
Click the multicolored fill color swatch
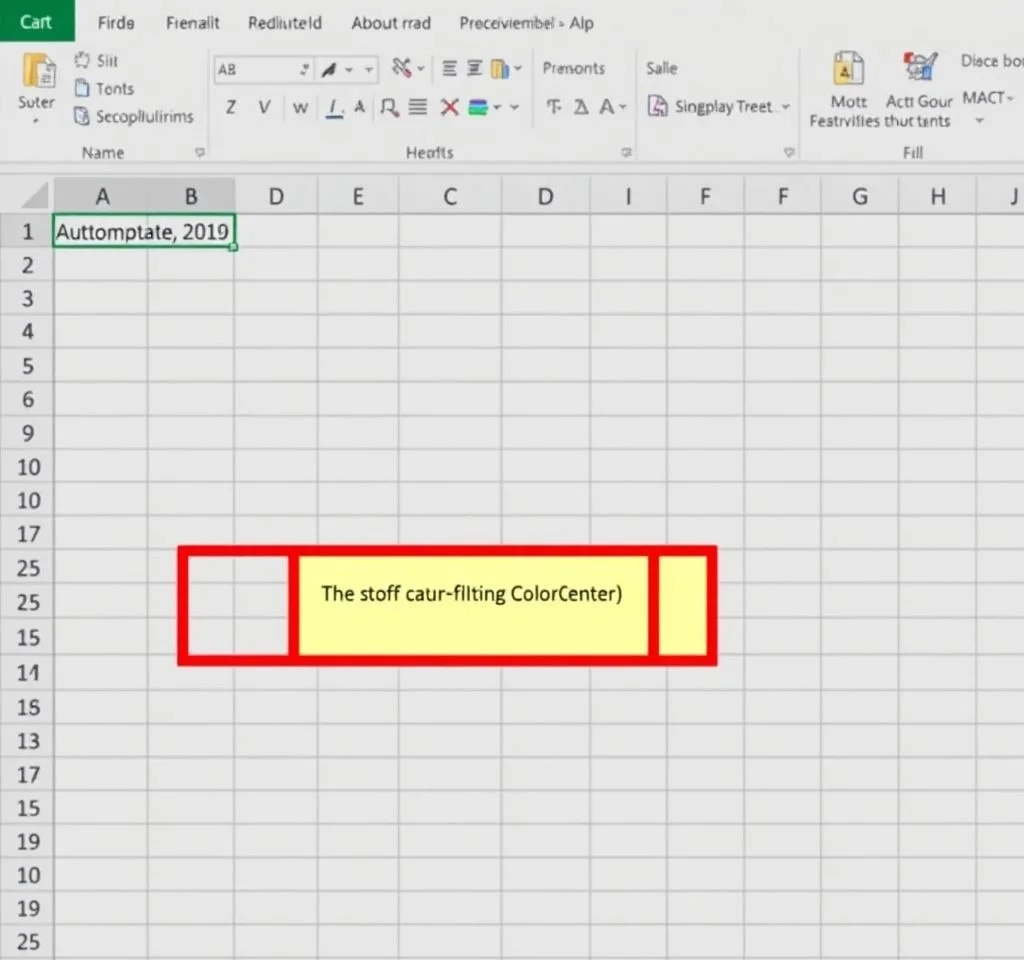pyautogui.click(x=478, y=107)
